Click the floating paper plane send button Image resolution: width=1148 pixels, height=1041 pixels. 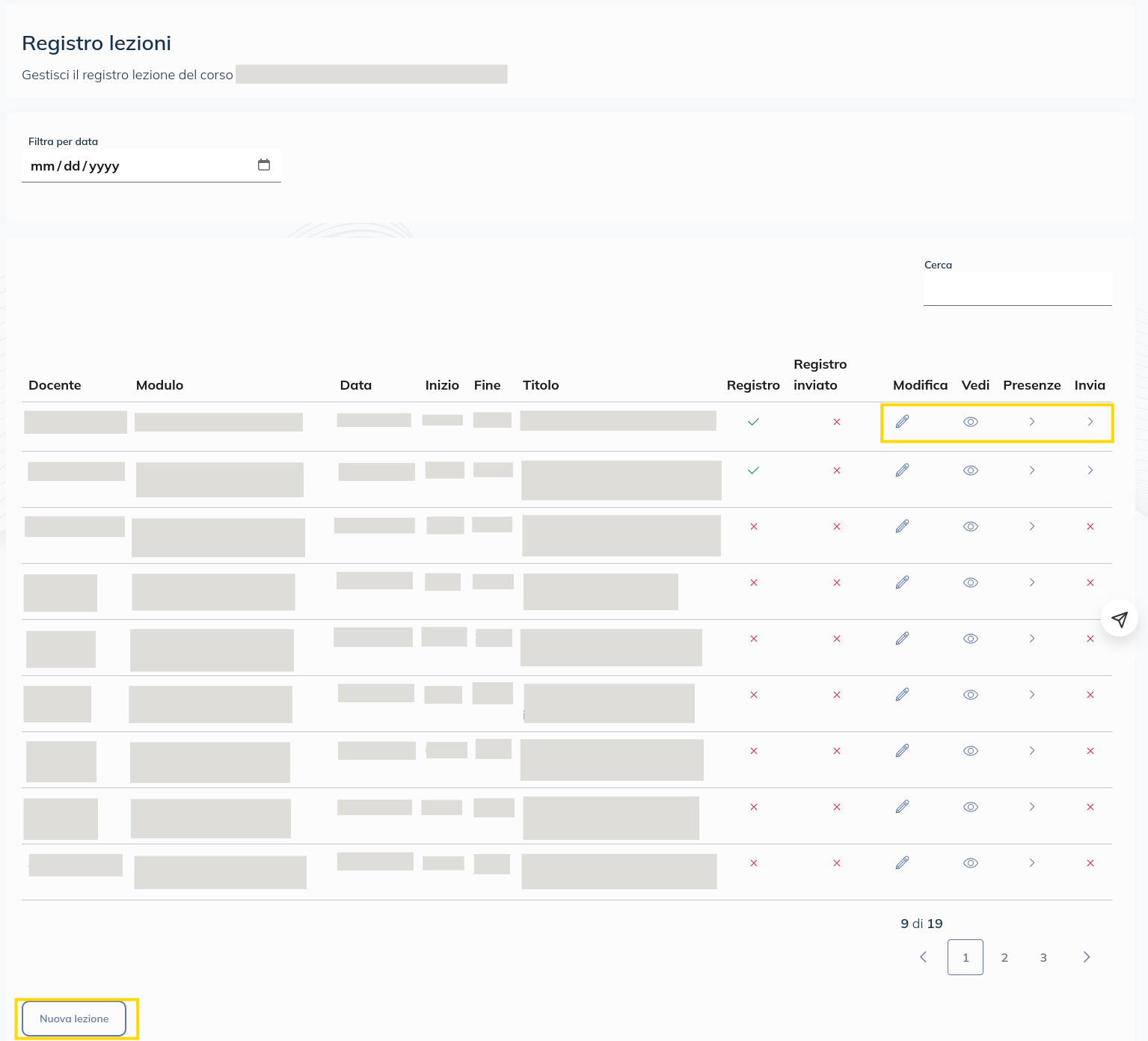click(1119, 618)
